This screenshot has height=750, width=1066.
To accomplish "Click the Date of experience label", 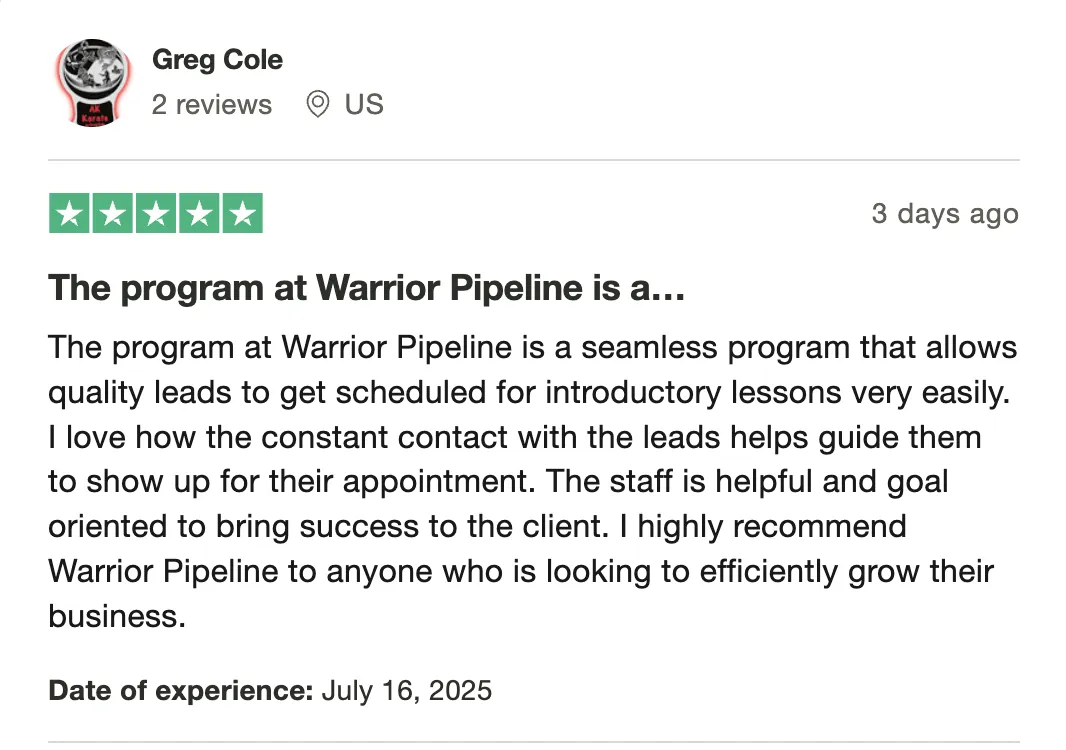I will [x=181, y=691].
